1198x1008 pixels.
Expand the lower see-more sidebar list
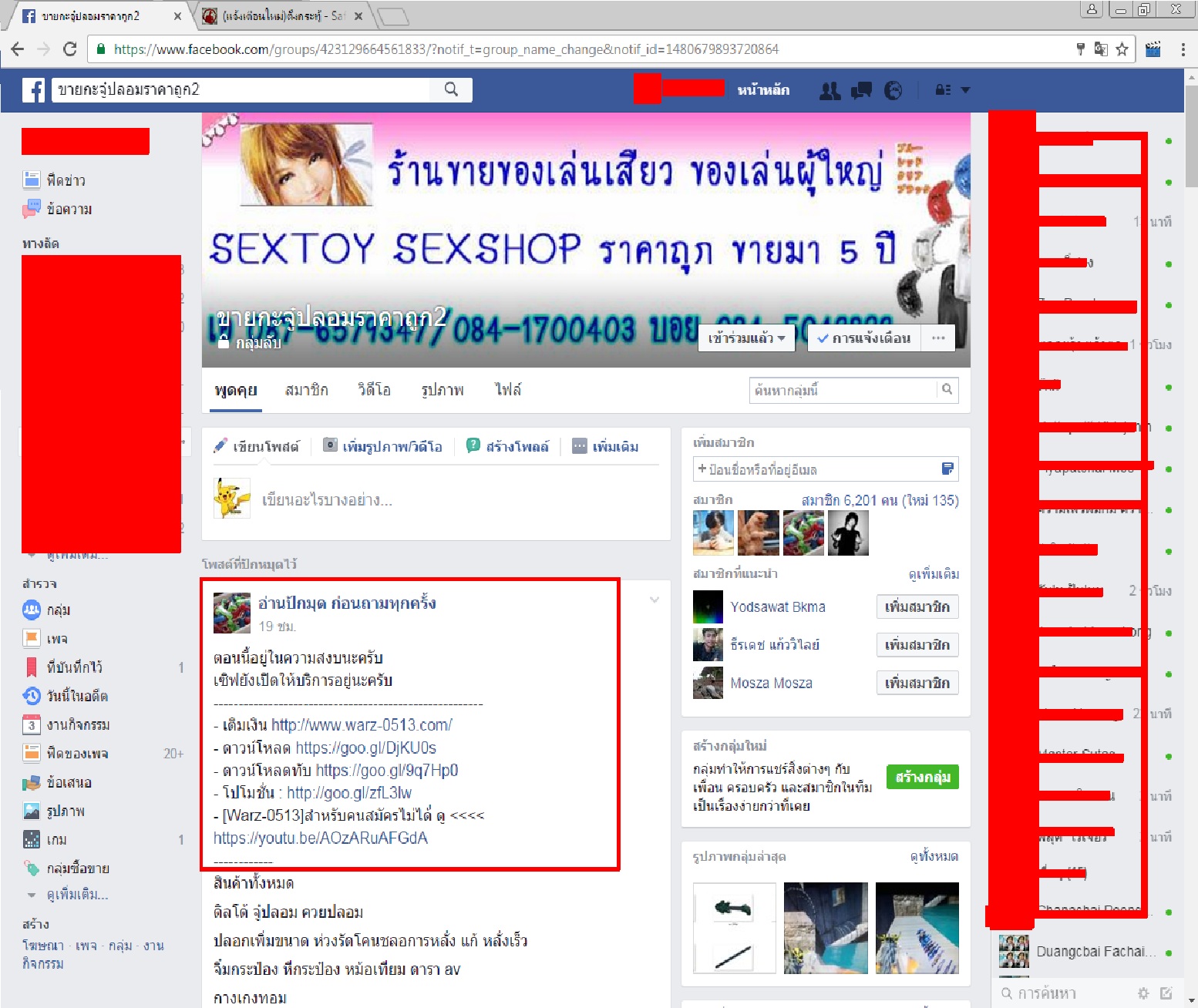pyautogui.click(x=76, y=895)
